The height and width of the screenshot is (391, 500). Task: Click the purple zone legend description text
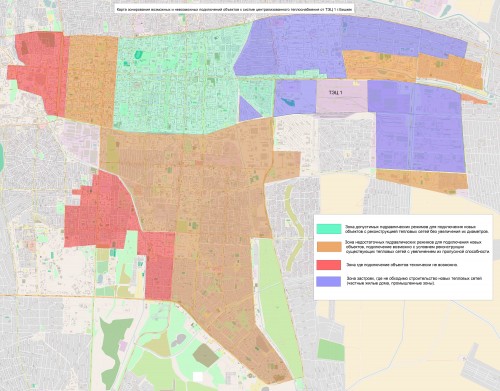point(414,281)
